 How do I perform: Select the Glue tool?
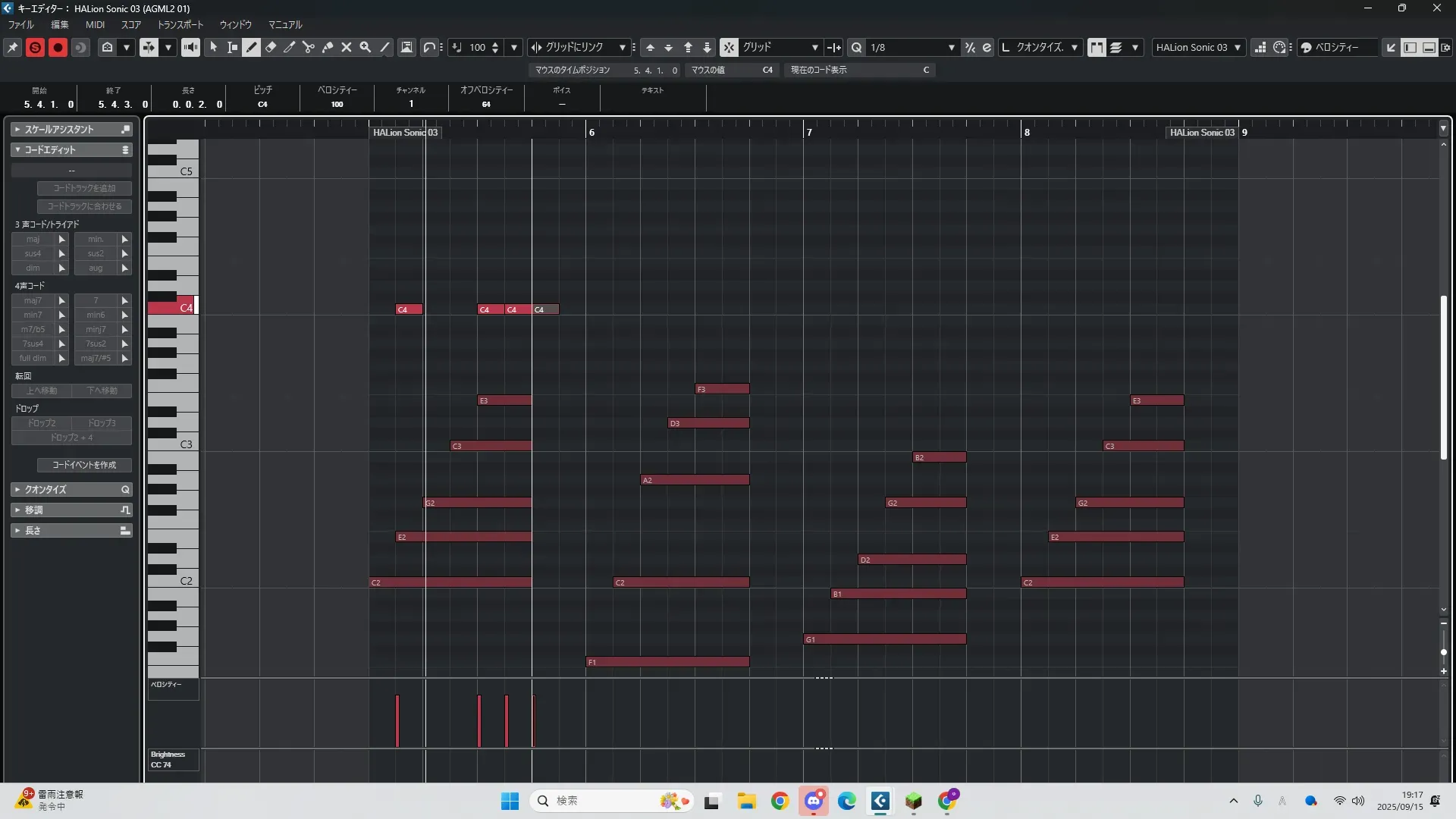click(327, 47)
